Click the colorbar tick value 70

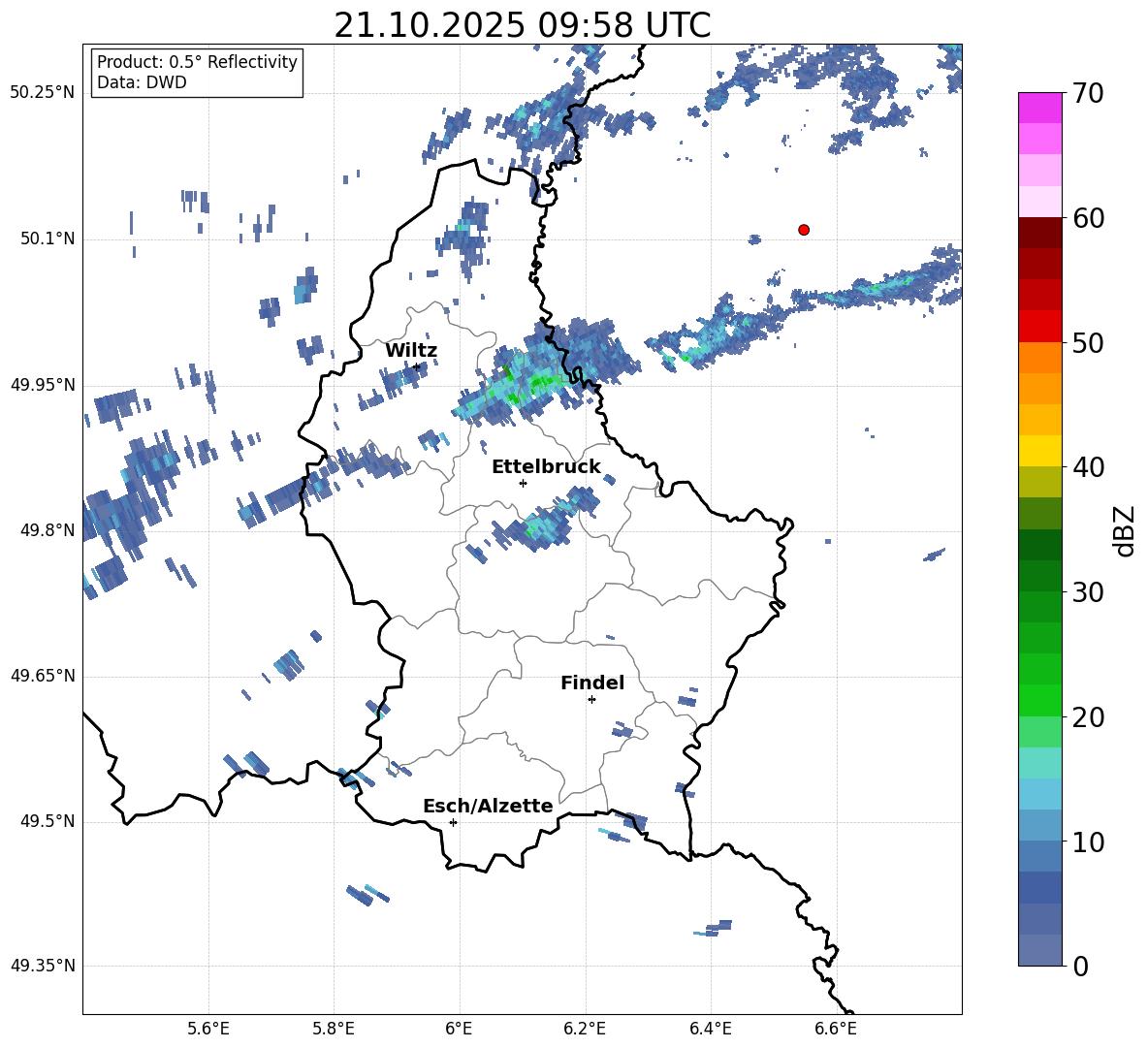pyautogui.click(x=1087, y=94)
